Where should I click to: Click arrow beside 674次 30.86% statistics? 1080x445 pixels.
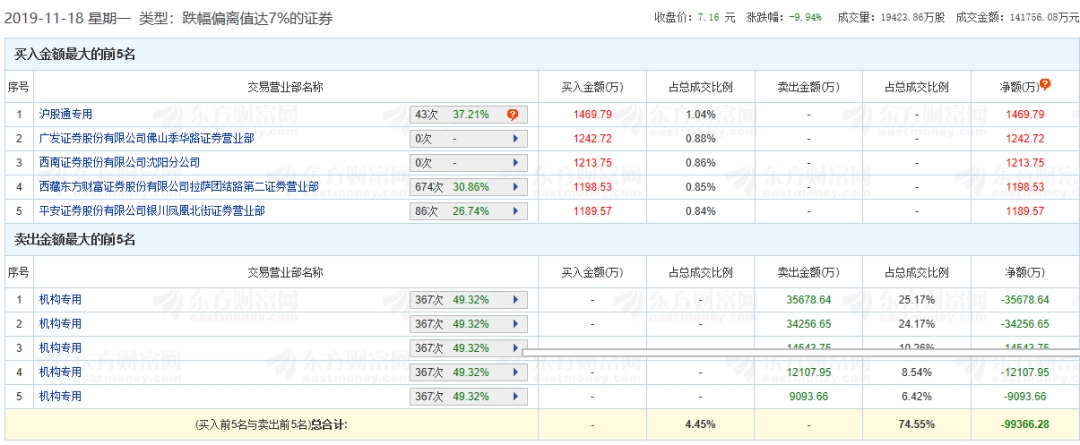[x=516, y=187]
